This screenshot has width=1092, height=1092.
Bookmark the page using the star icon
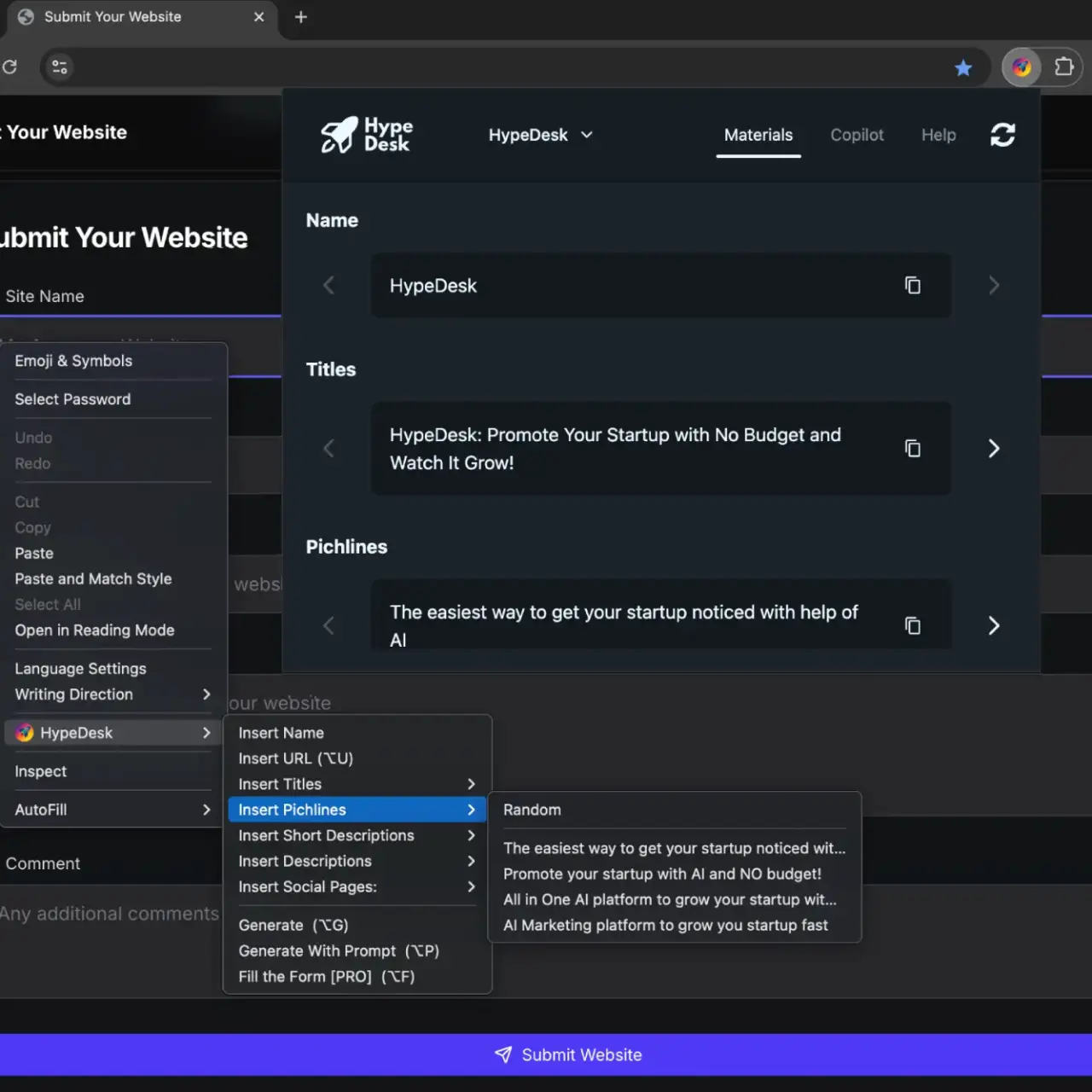tap(963, 67)
